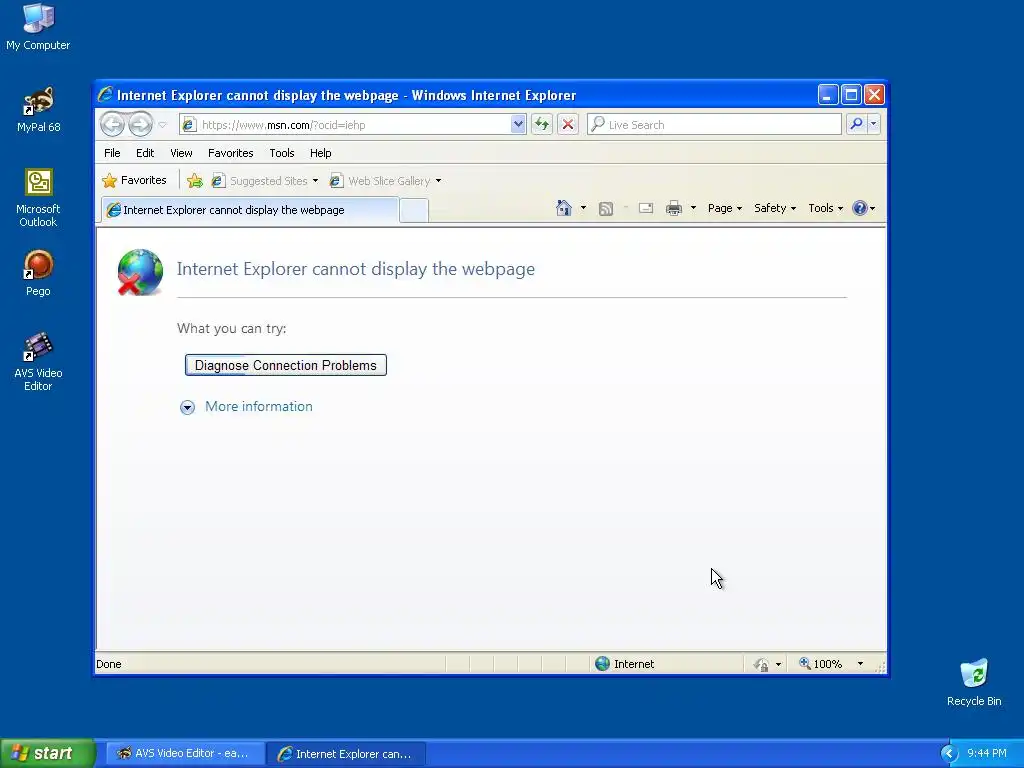
Task: Click the AVS Video Editor desktop icon
Action: (38, 361)
